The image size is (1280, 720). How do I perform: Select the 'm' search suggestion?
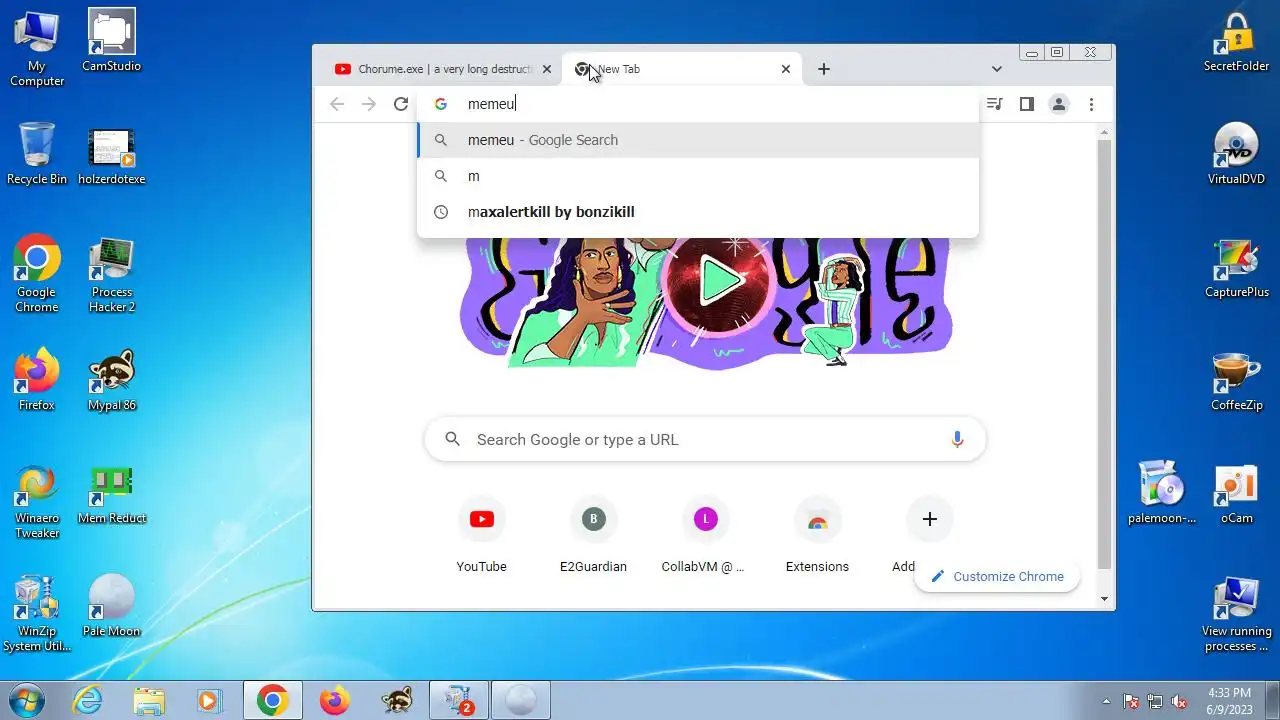point(698,176)
